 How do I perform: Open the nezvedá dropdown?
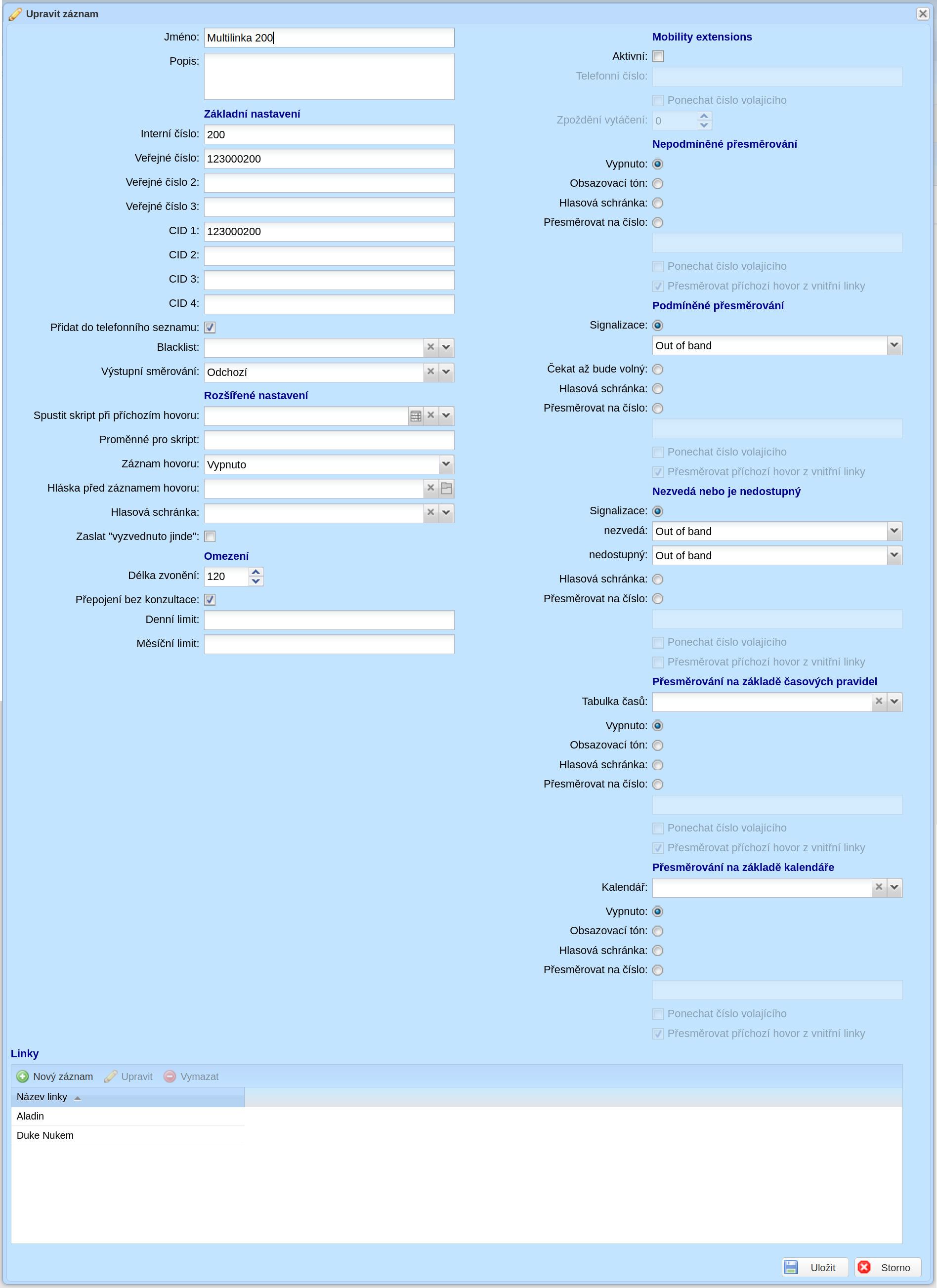[894, 531]
